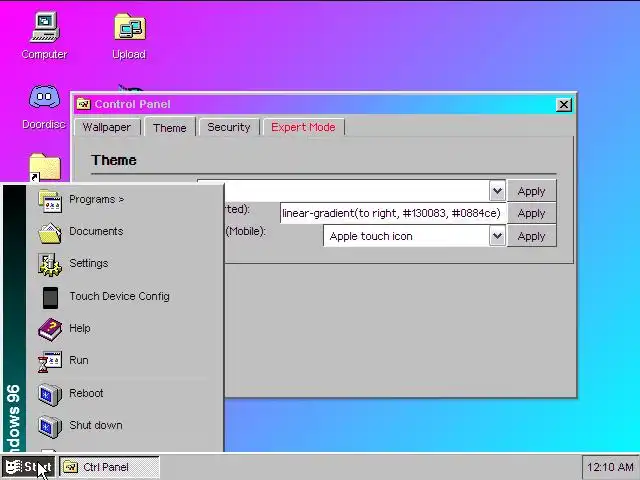The height and width of the screenshot is (480, 640).
Task: Click the Start button on taskbar
Action: click(28, 467)
